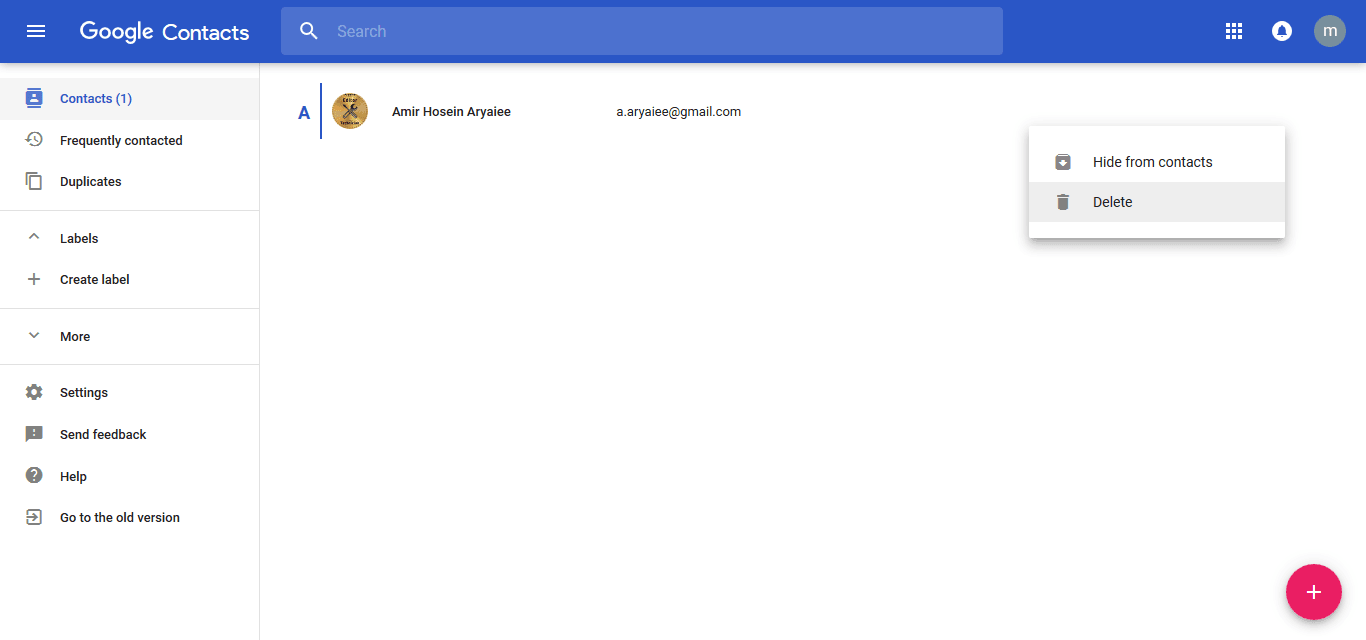The height and width of the screenshot is (640, 1366).
Task: Choose Delete from the context menu
Action: (1112, 202)
